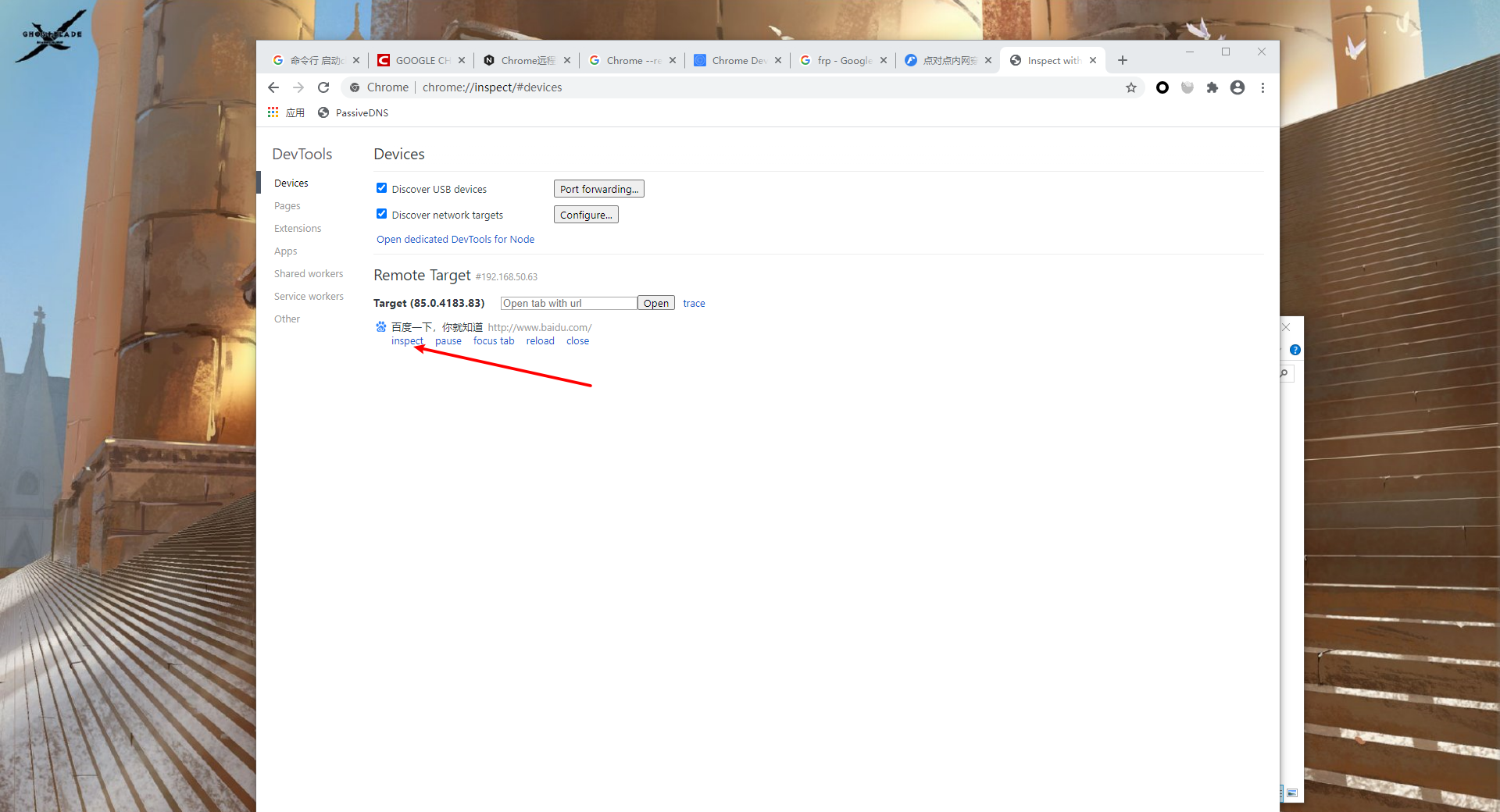This screenshot has width=1500, height=812.
Task: Open the Extensions puzzle-piece icon
Action: (1212, 87)
